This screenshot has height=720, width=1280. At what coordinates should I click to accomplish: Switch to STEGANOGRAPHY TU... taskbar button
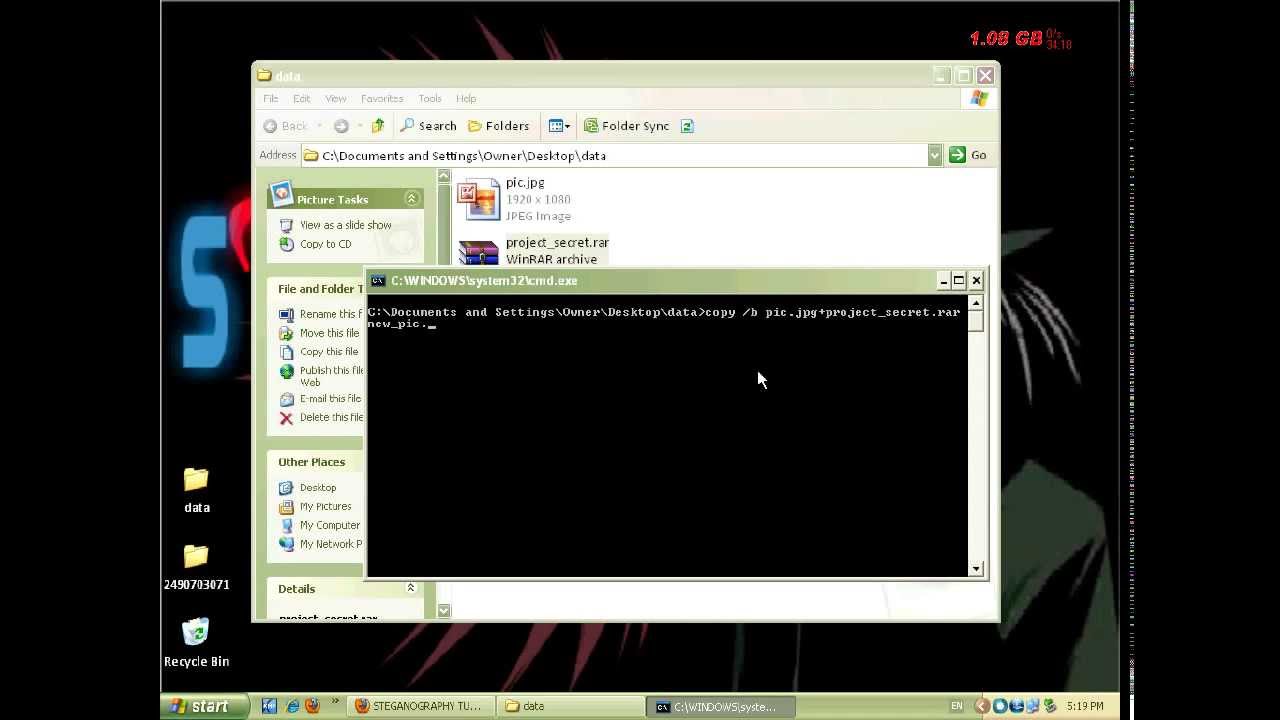point(421,706)
